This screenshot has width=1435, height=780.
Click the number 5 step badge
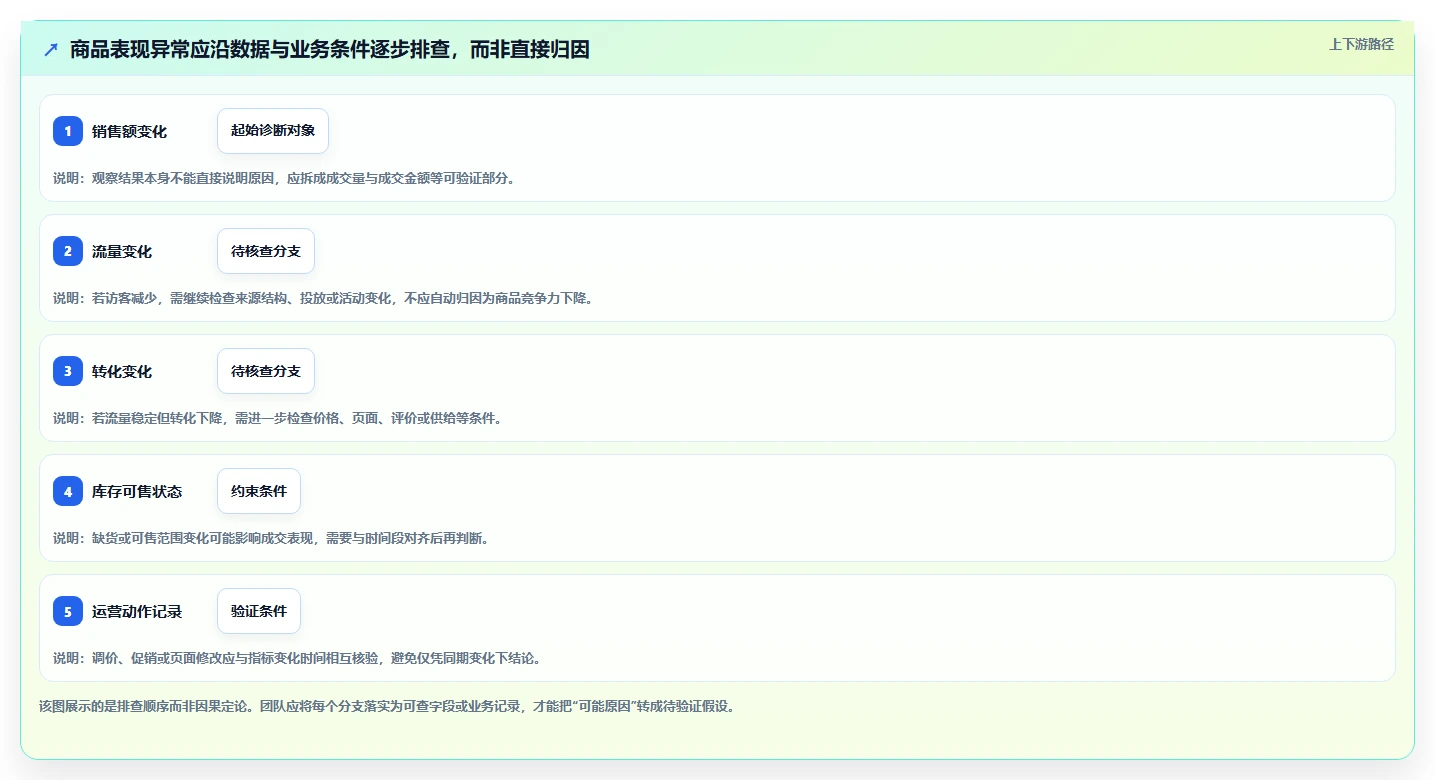(68, 611)
